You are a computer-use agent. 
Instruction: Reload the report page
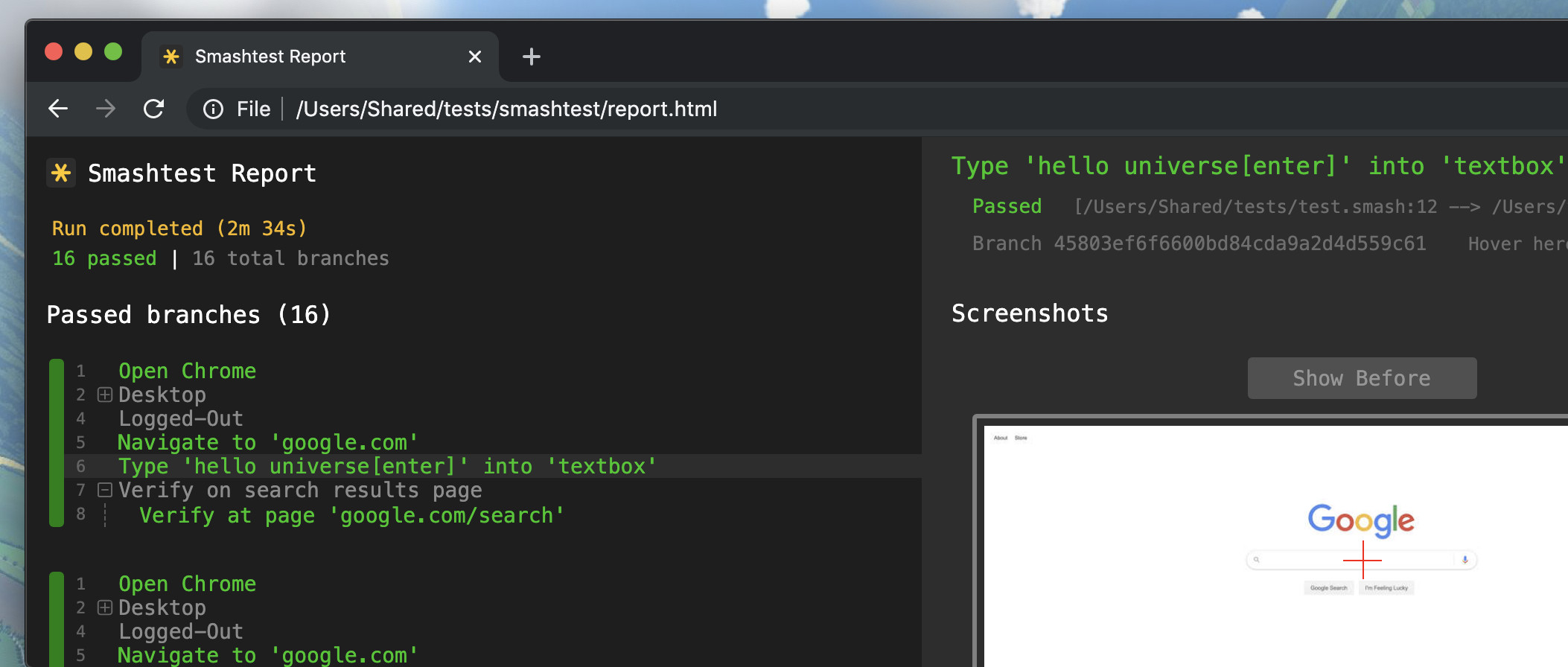tap(153, 109)
